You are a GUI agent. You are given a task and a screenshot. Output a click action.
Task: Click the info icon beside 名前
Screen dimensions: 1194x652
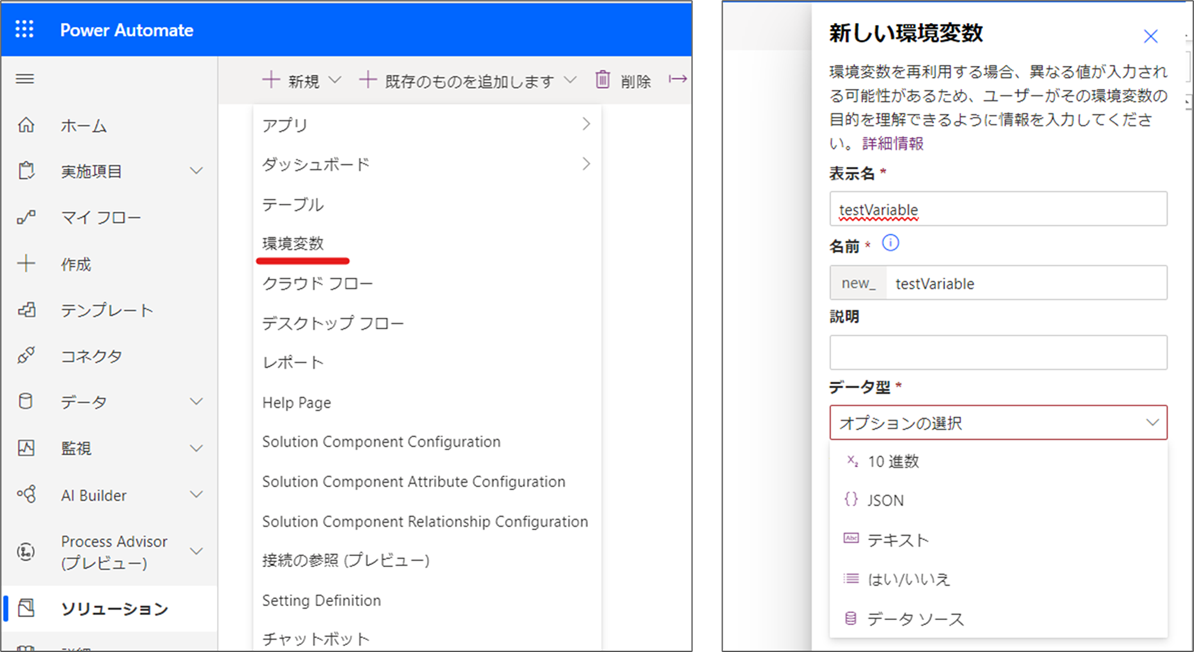[x=890, y=243]
